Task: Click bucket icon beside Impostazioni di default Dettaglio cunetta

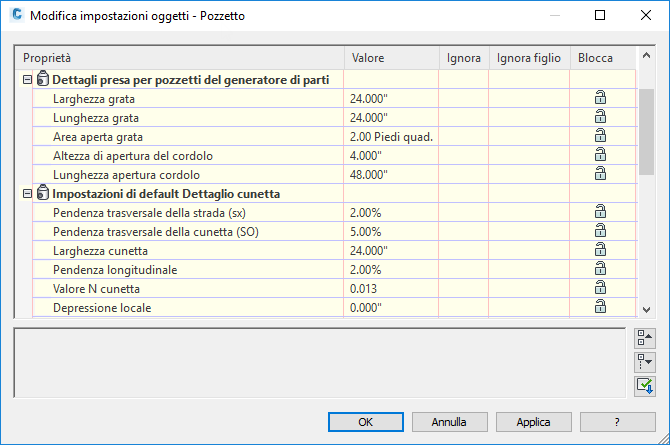Action: pos(42,193)
